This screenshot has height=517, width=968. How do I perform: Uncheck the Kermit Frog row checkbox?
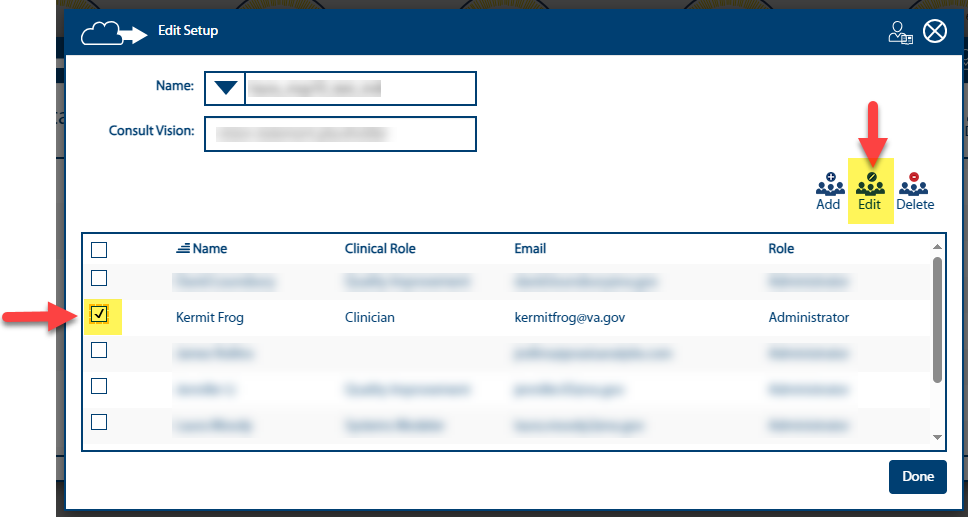[99, 314]
